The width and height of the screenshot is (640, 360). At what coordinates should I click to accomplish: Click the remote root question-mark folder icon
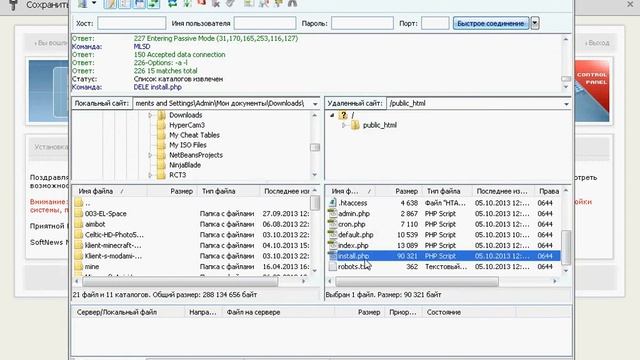(x=343, y=115)
